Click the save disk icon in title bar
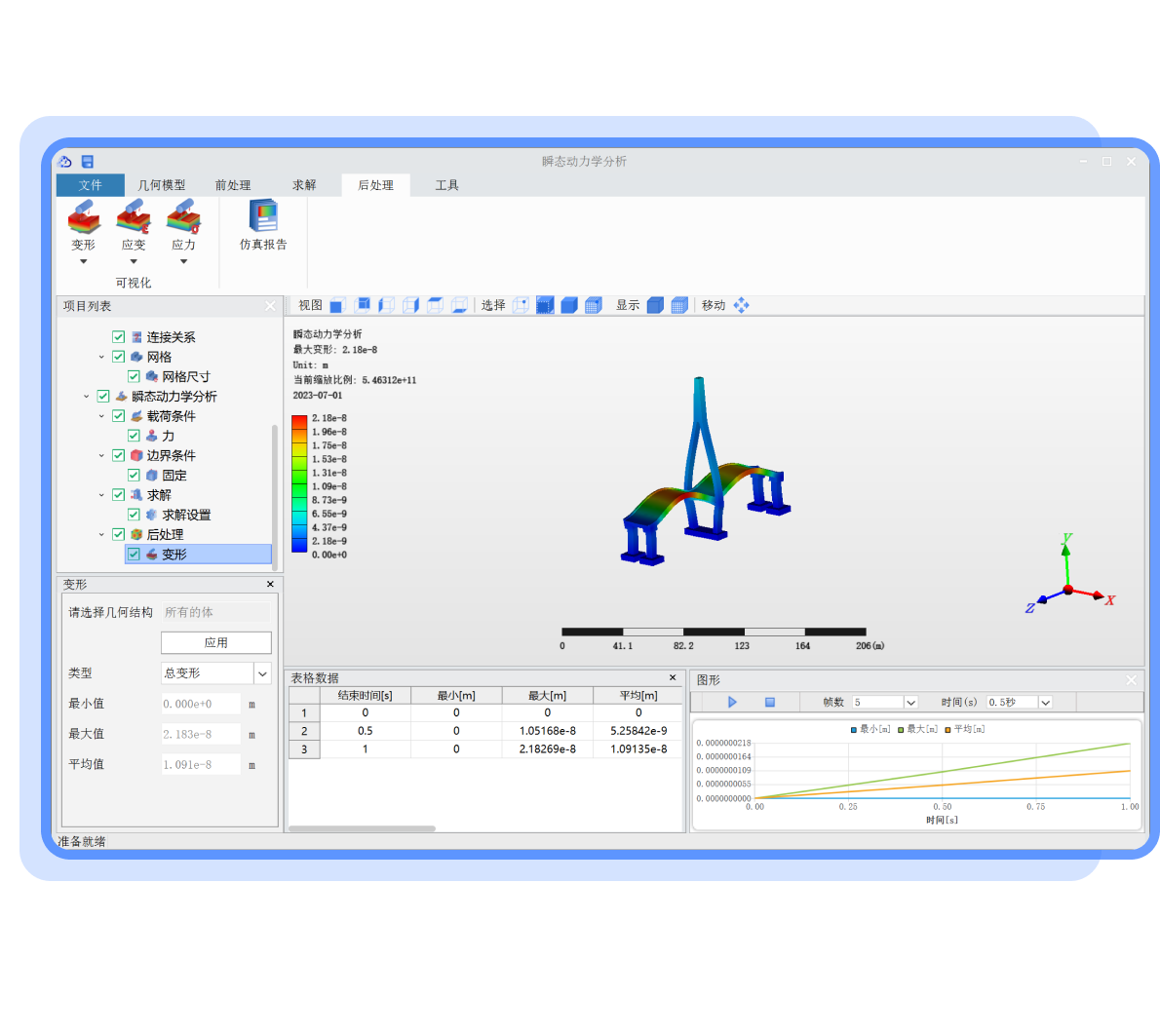The image size is (1160, 1036). (x=88, y=161)
